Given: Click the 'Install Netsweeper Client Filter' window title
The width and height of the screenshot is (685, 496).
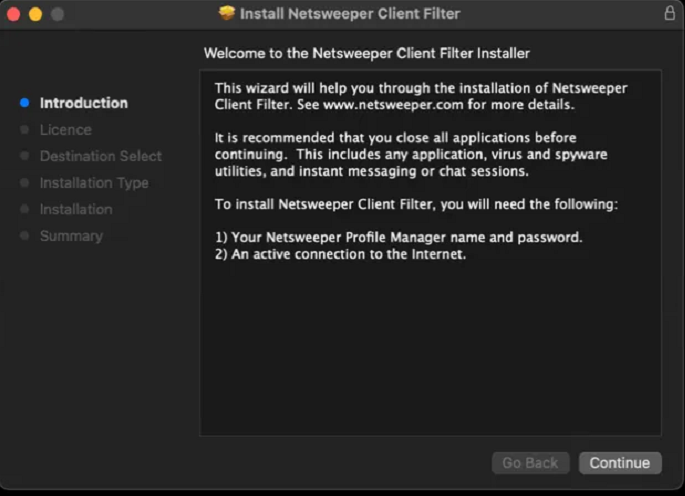Looking at the screenshot, I should click(x=350, y=14).
